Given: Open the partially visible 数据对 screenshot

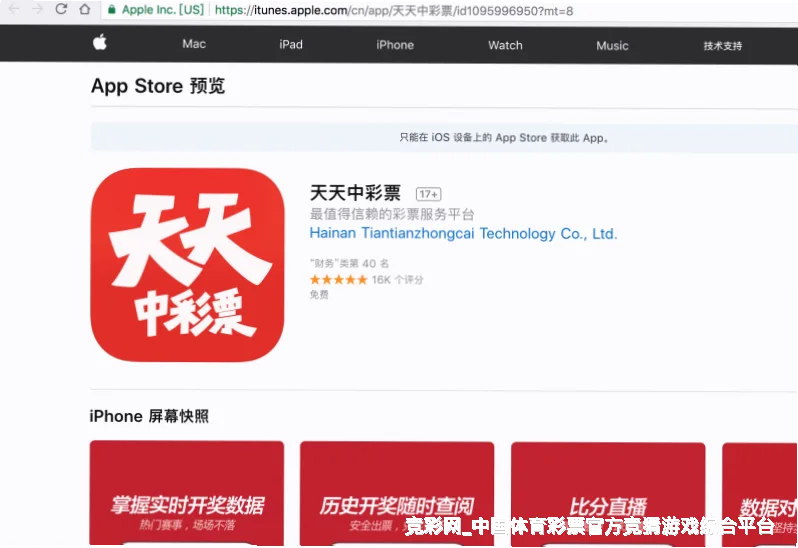Looking at the screenshot, I should 760,495.
